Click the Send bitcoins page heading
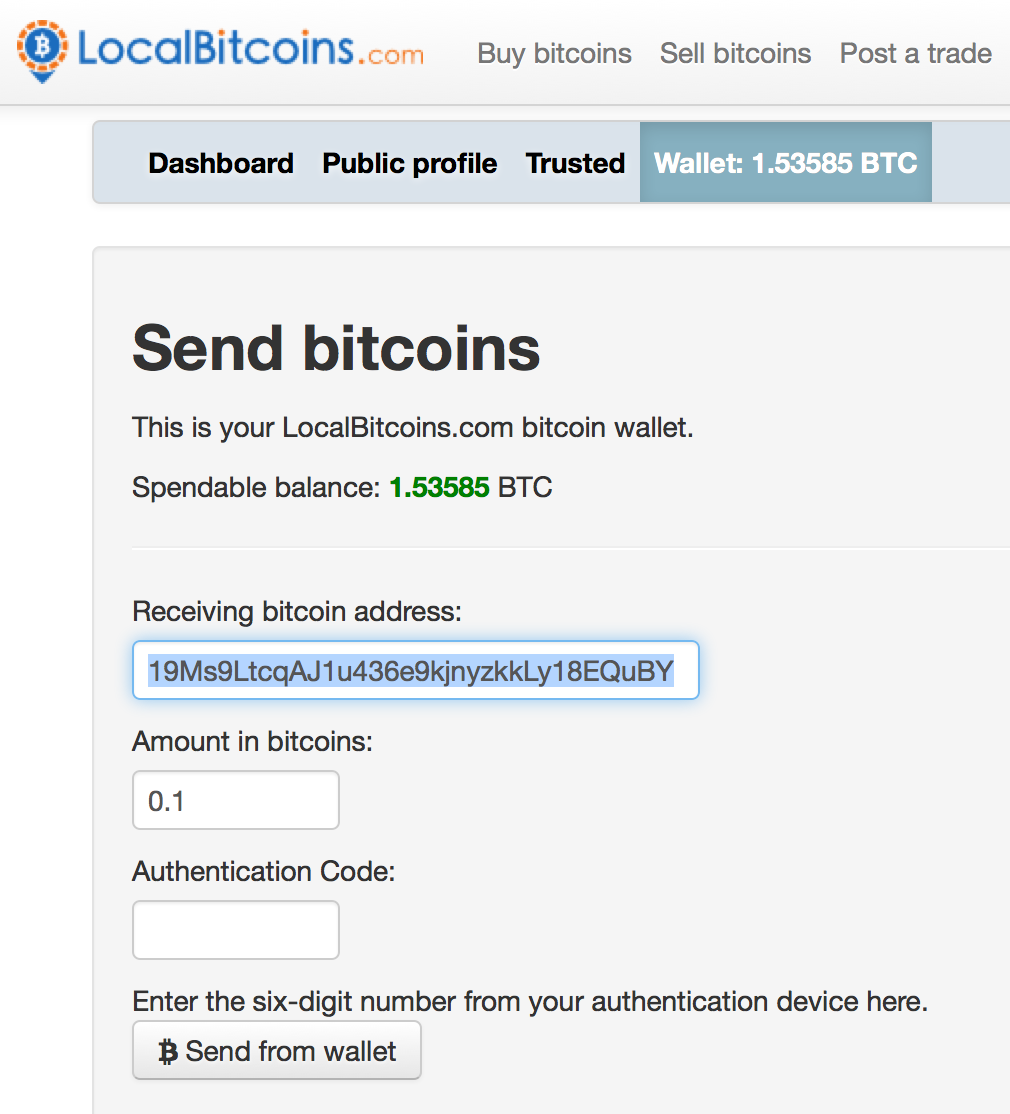This screenshot has height=1114, width=1010. (335, 349)
